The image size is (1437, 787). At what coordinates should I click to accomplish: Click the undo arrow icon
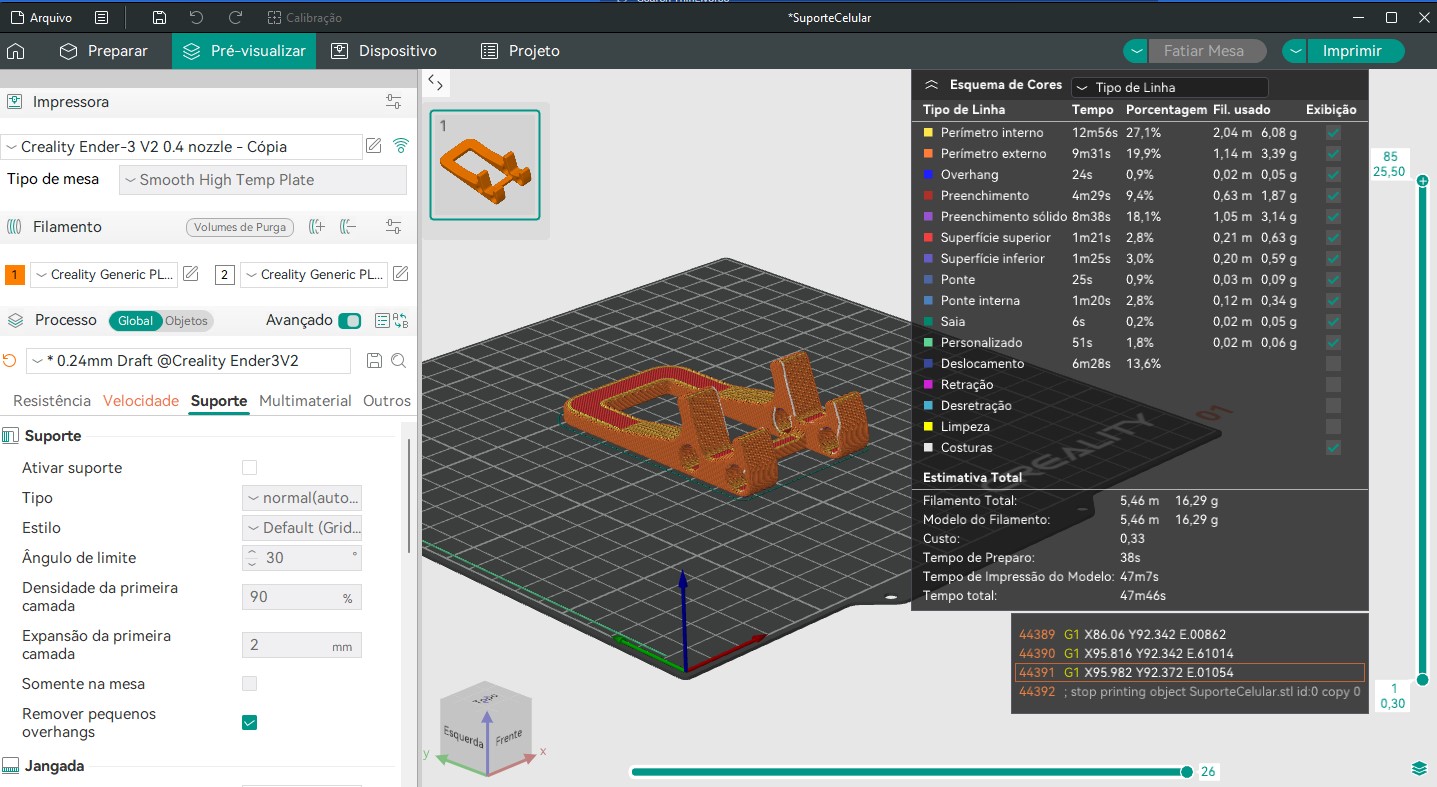tap(197, 18)
